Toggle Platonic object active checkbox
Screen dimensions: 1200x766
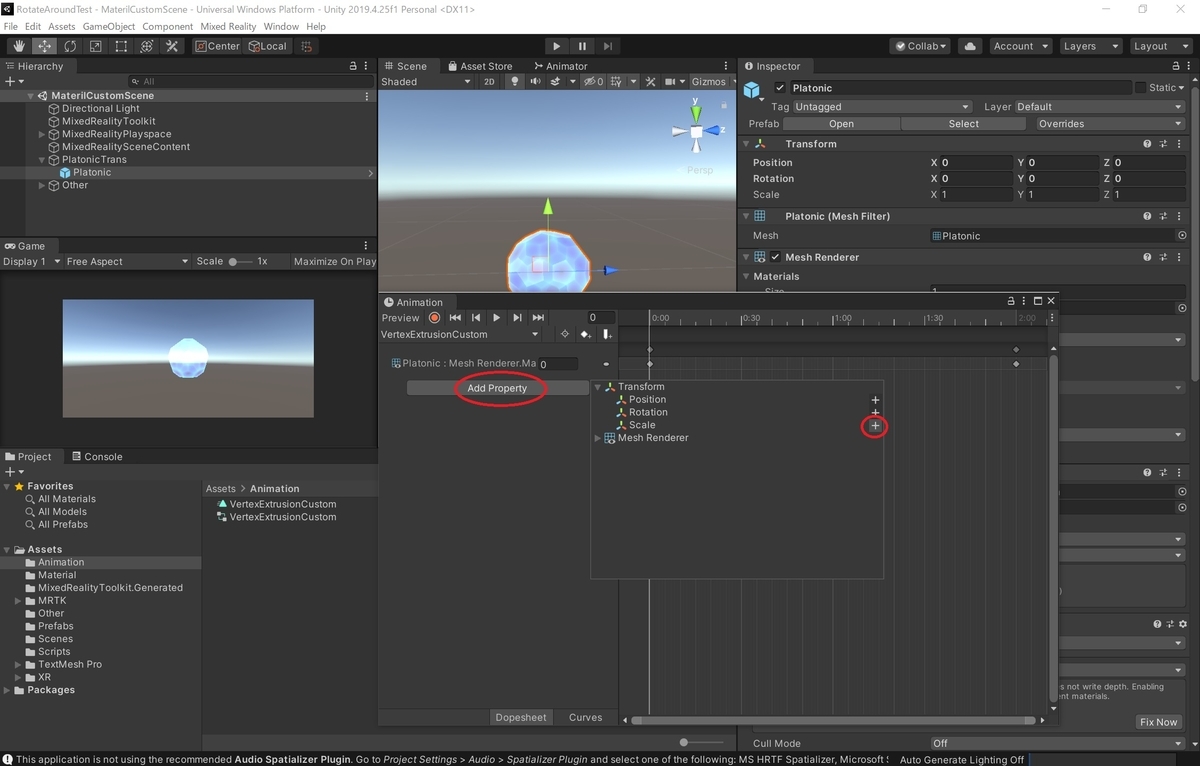(780, 88)
